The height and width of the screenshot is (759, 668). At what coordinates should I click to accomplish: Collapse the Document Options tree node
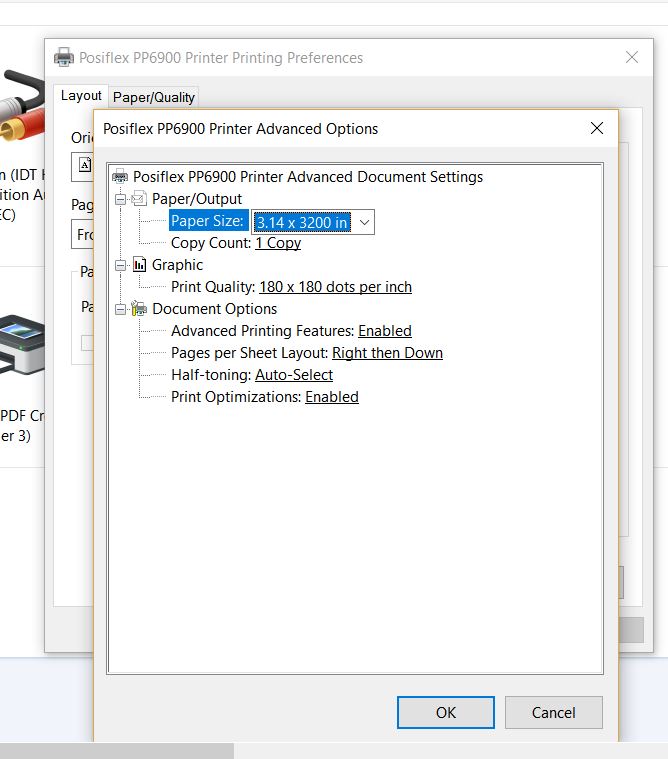coord(120,309)
